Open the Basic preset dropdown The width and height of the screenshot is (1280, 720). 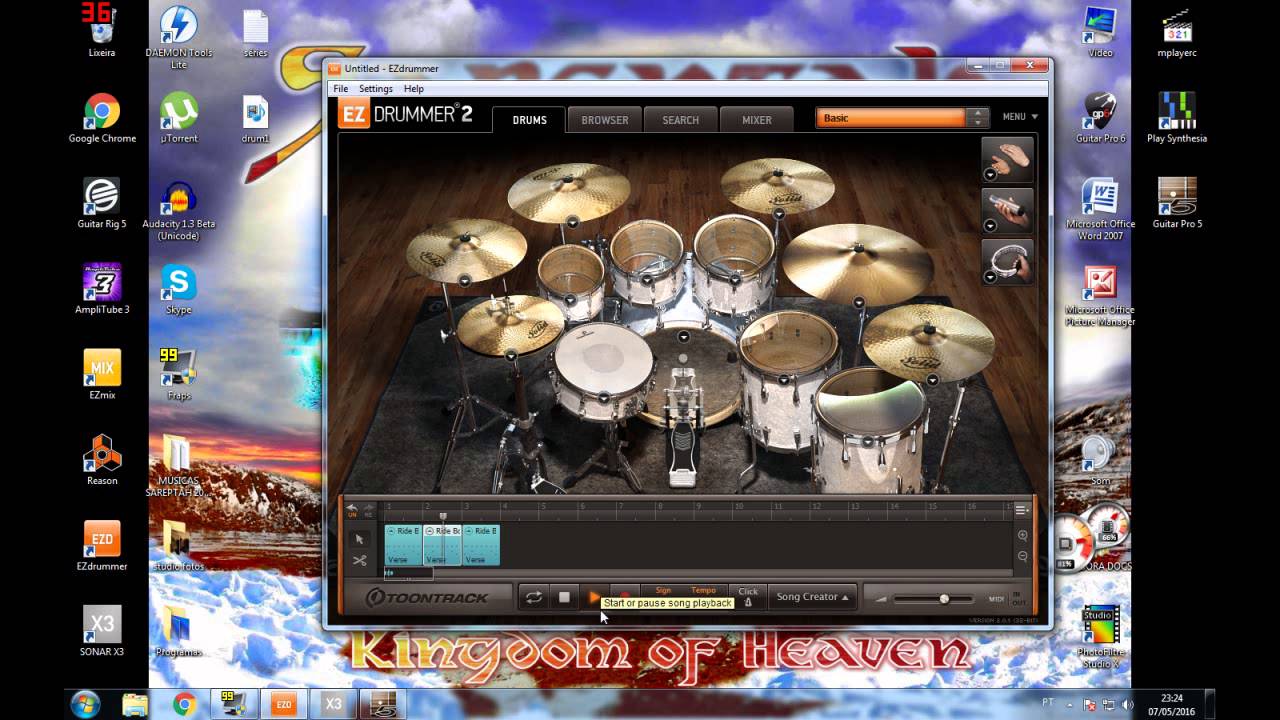891,118
